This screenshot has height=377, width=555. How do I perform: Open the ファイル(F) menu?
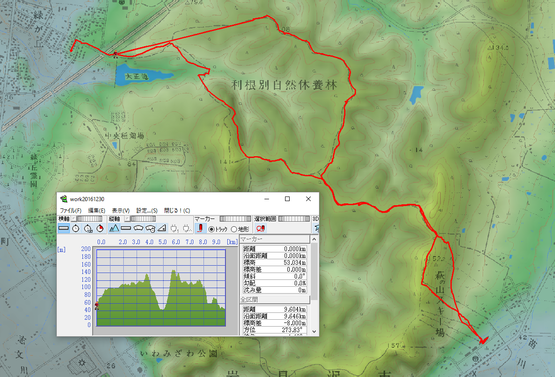(70, 210)
